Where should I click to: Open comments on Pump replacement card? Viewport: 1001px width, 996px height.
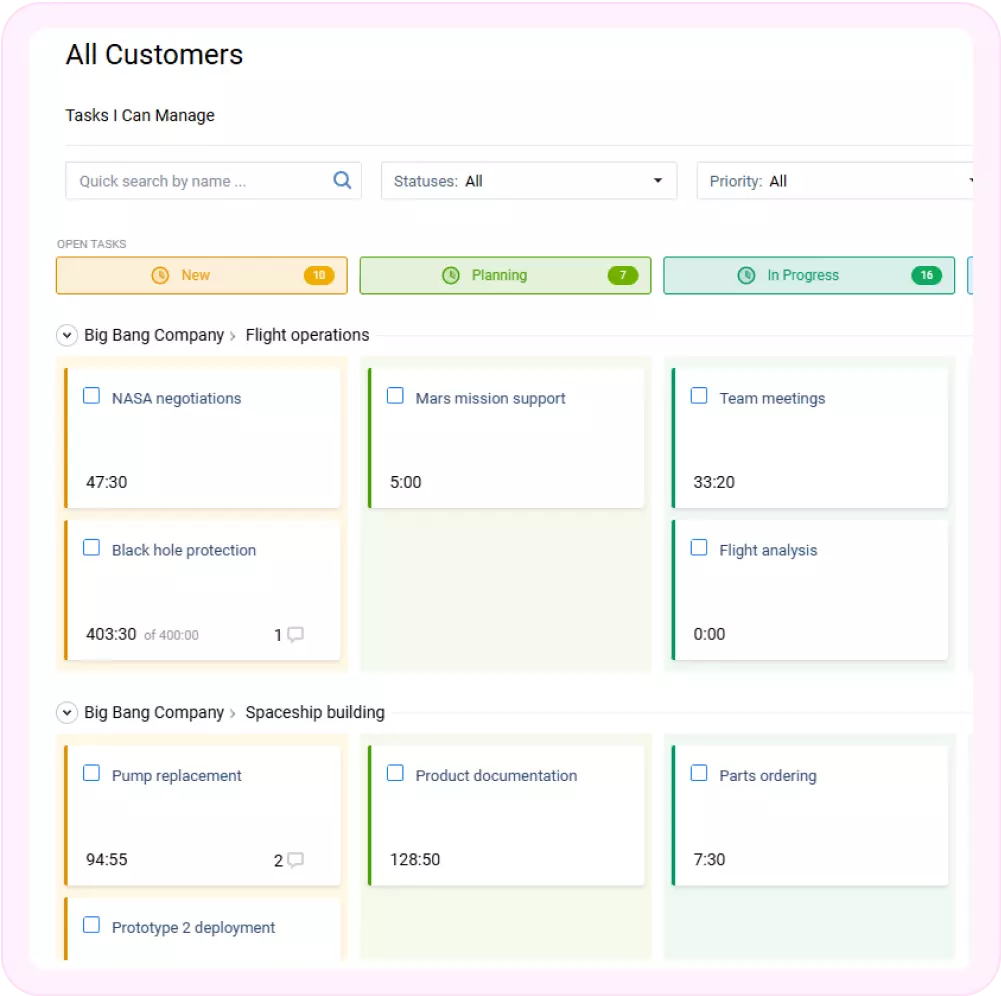(295, 860)
